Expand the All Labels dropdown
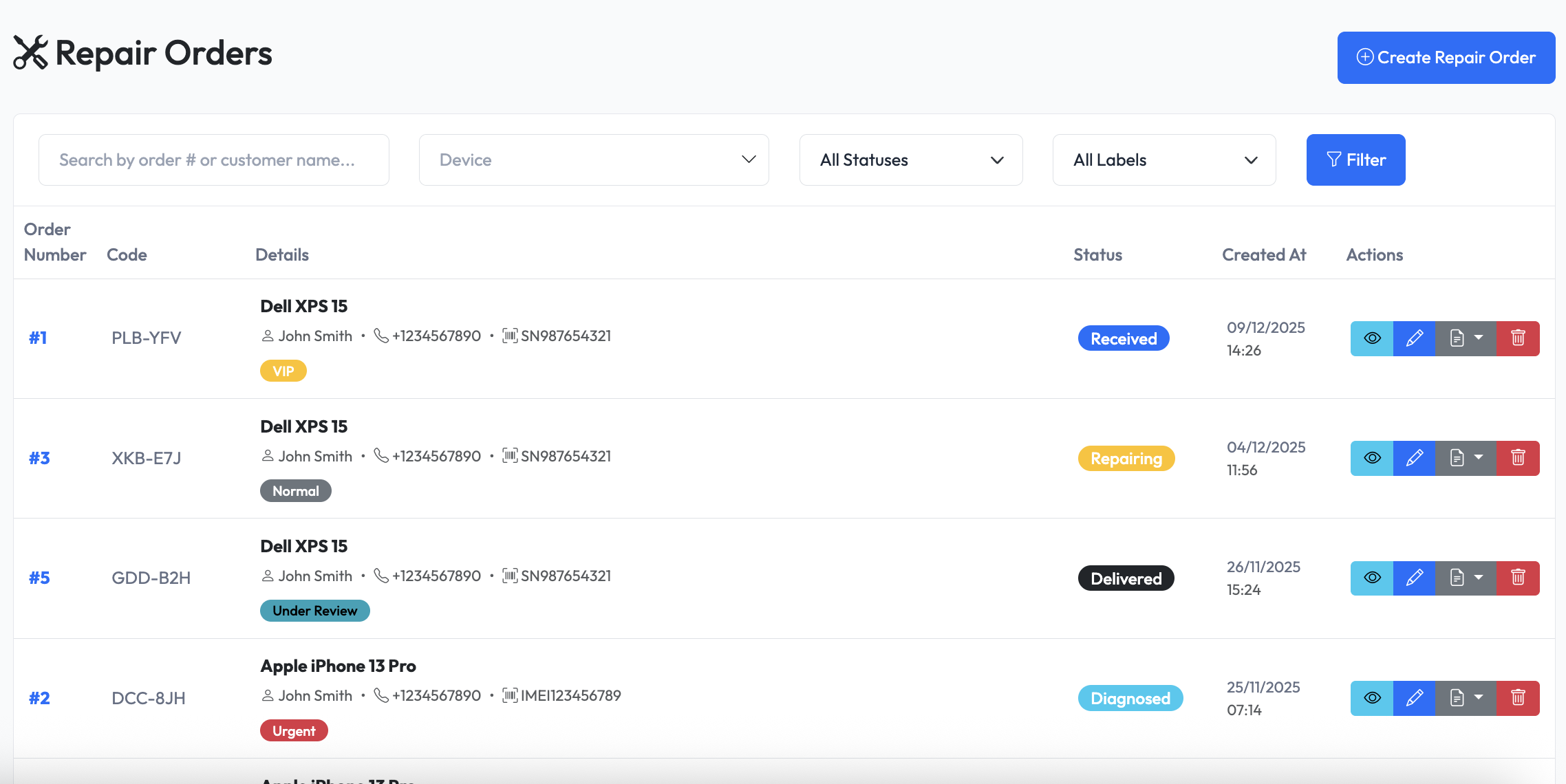The image size is (1566, 784). pos(1163,160)
